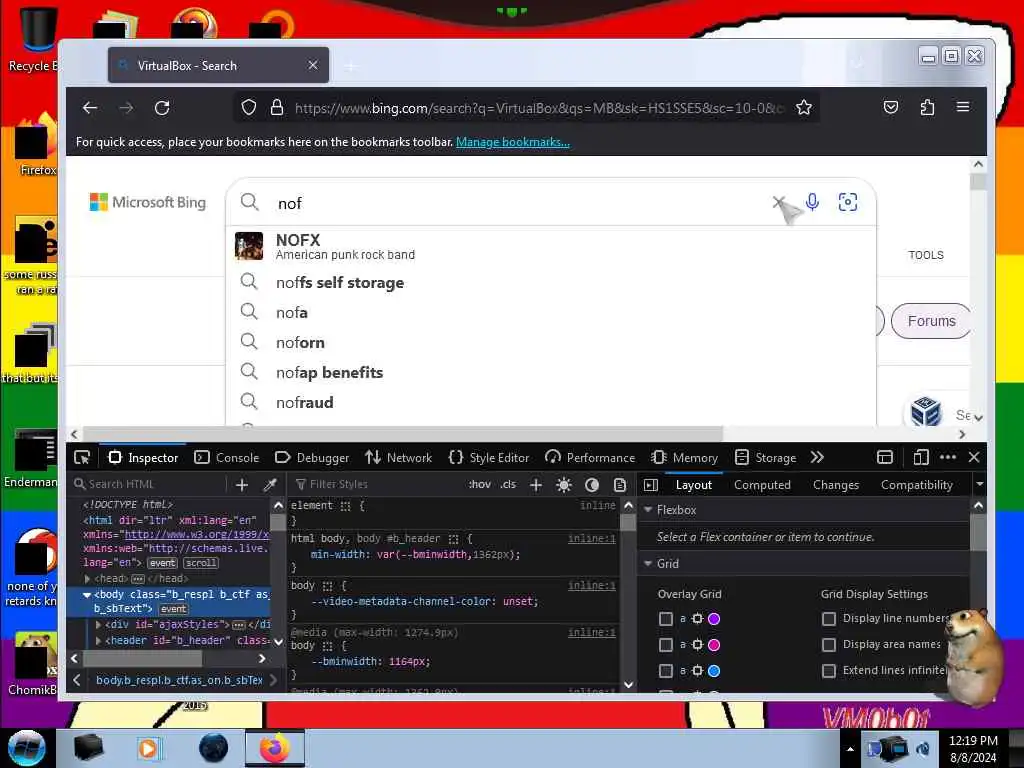Enable Display area names
The height and width of the screenshot is (768, 1024).
(829, 645)
